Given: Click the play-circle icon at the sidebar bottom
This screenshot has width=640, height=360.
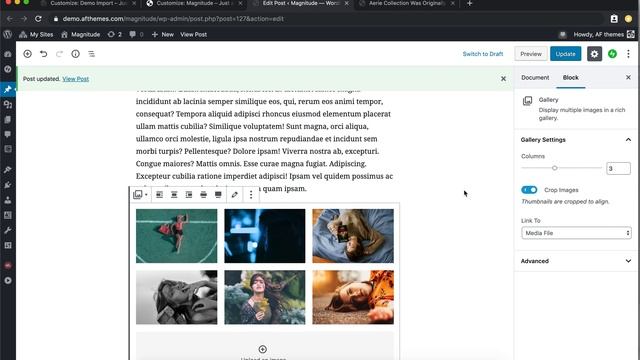Looking at the screenshot, I should (x=8, y=280).
